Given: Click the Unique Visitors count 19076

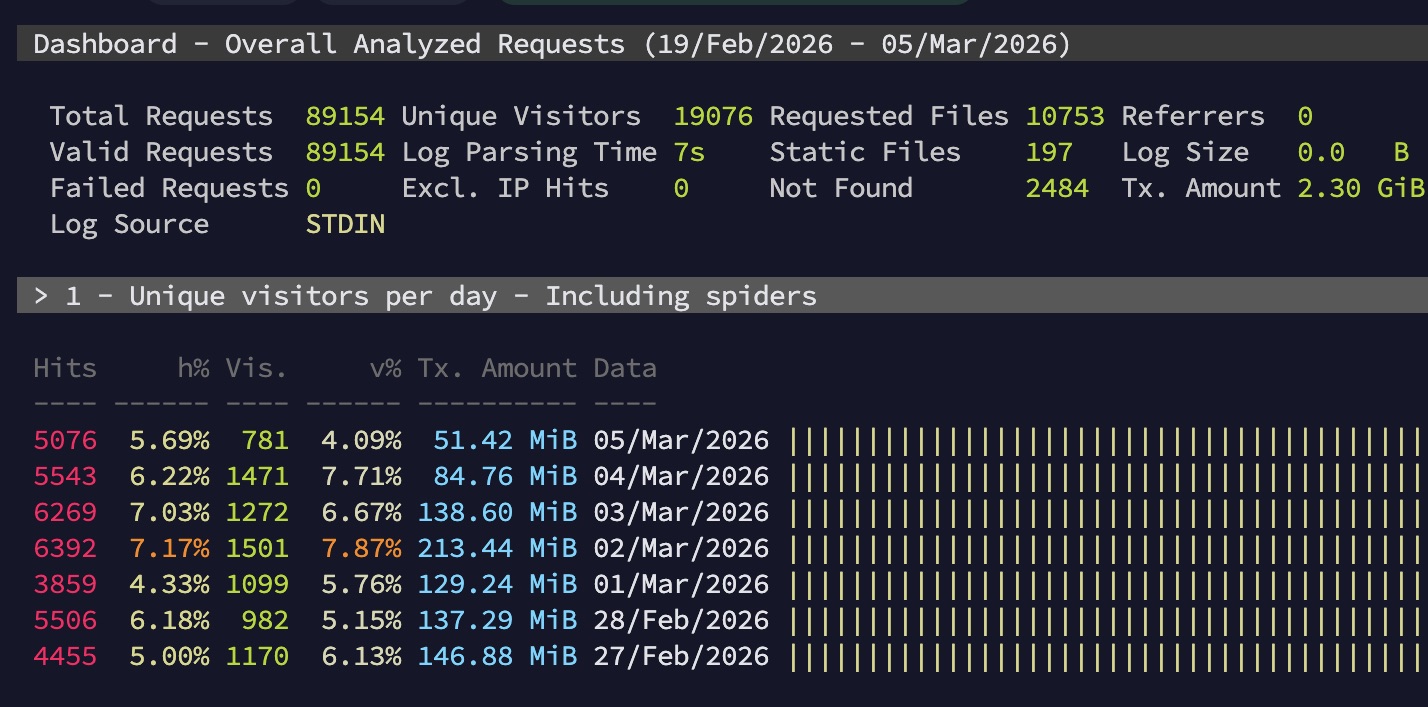Looking at the screenshot, I should point(713,117).
